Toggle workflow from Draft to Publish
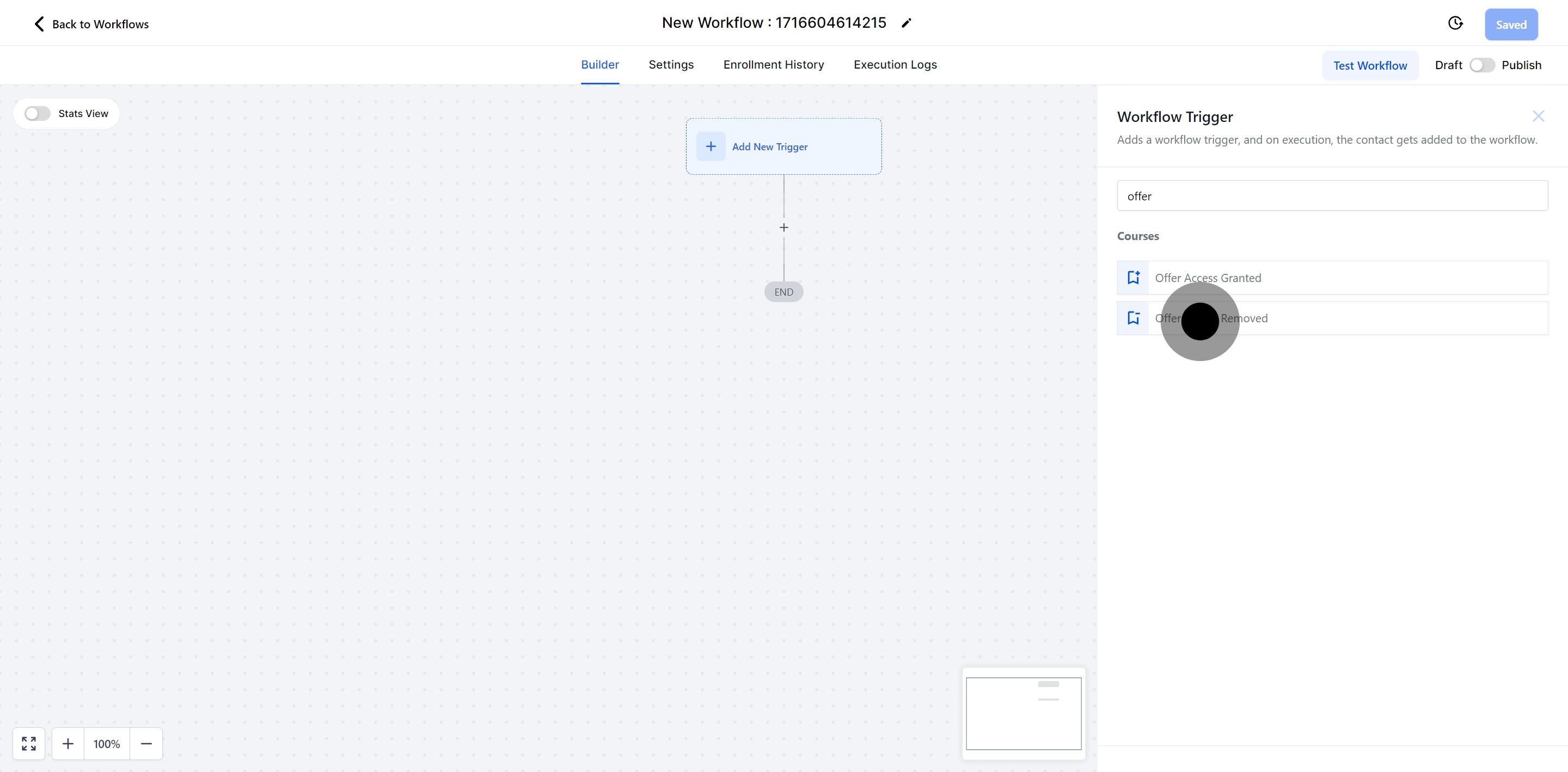The width and height of the screenshot is (1568, 772). click(1481, 65)
